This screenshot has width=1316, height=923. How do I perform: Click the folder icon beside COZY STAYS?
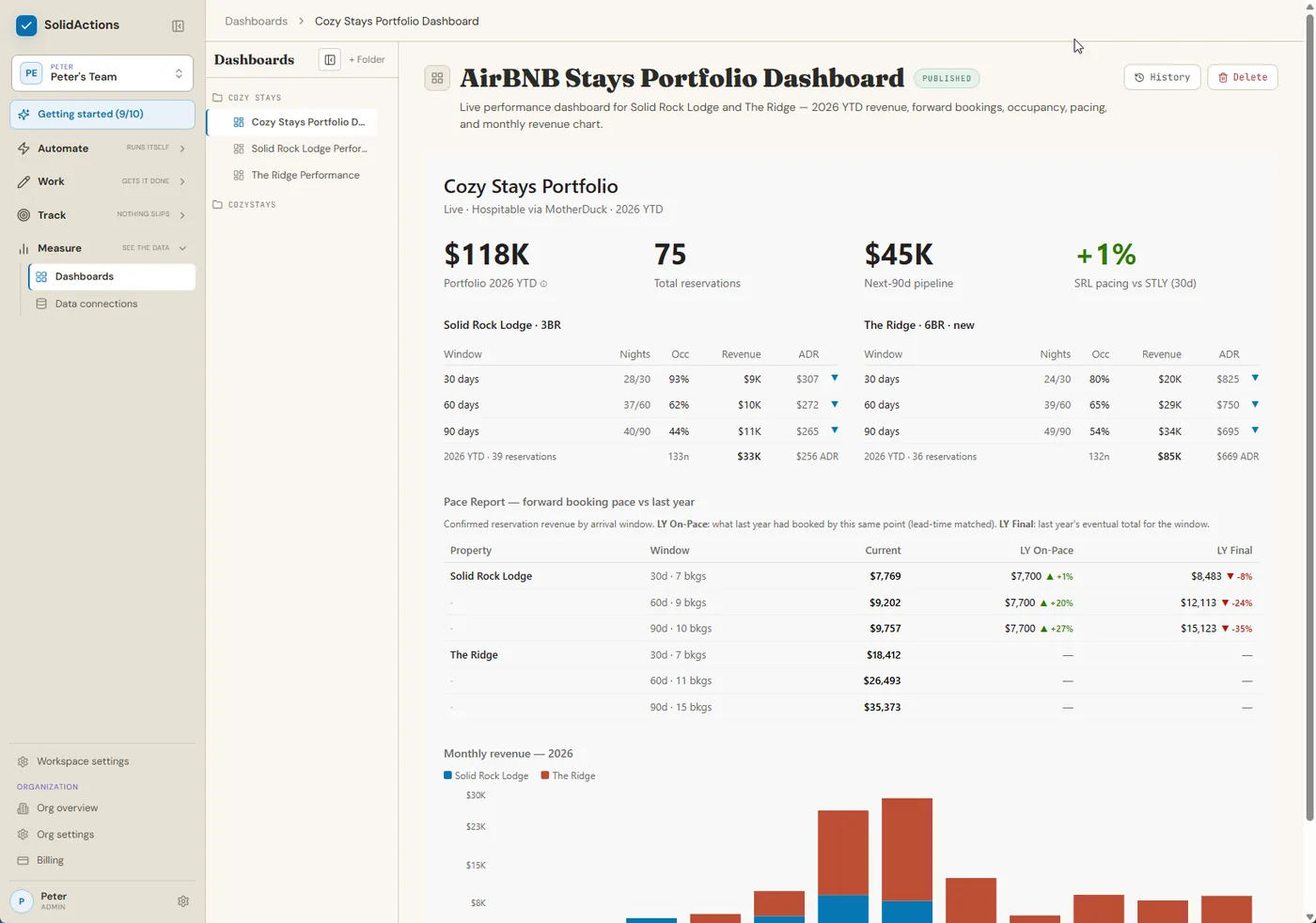(x=217, y=98)
